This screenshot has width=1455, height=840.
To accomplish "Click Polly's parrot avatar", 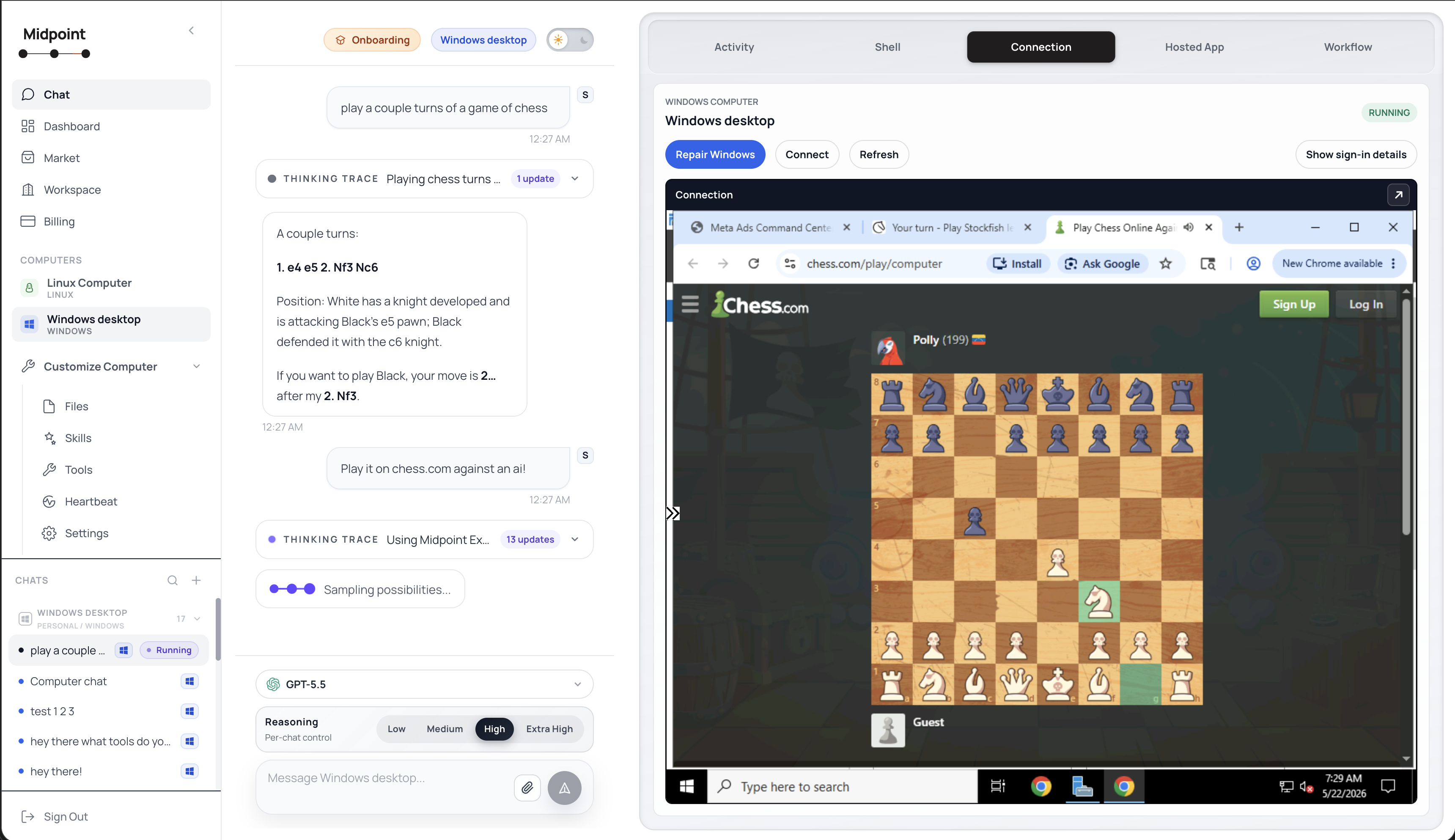I will tap(889, 349).
